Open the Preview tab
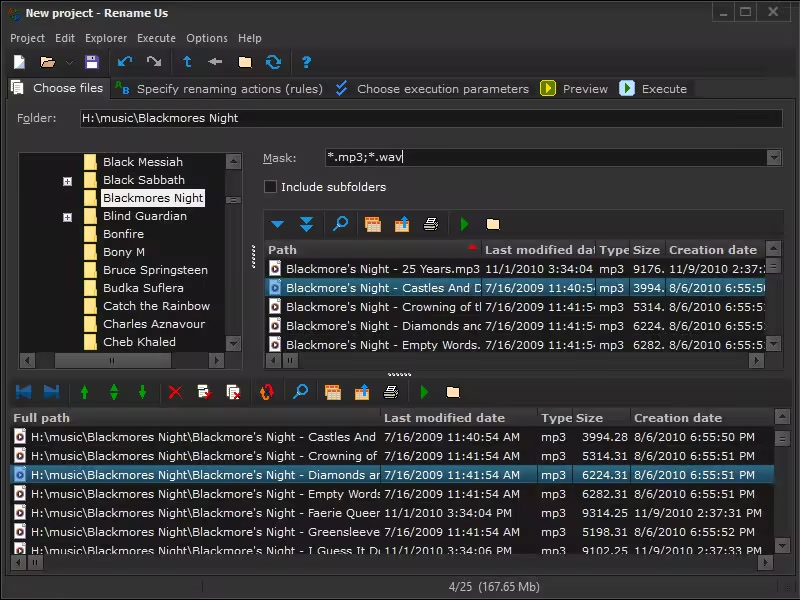 point(574,89)
